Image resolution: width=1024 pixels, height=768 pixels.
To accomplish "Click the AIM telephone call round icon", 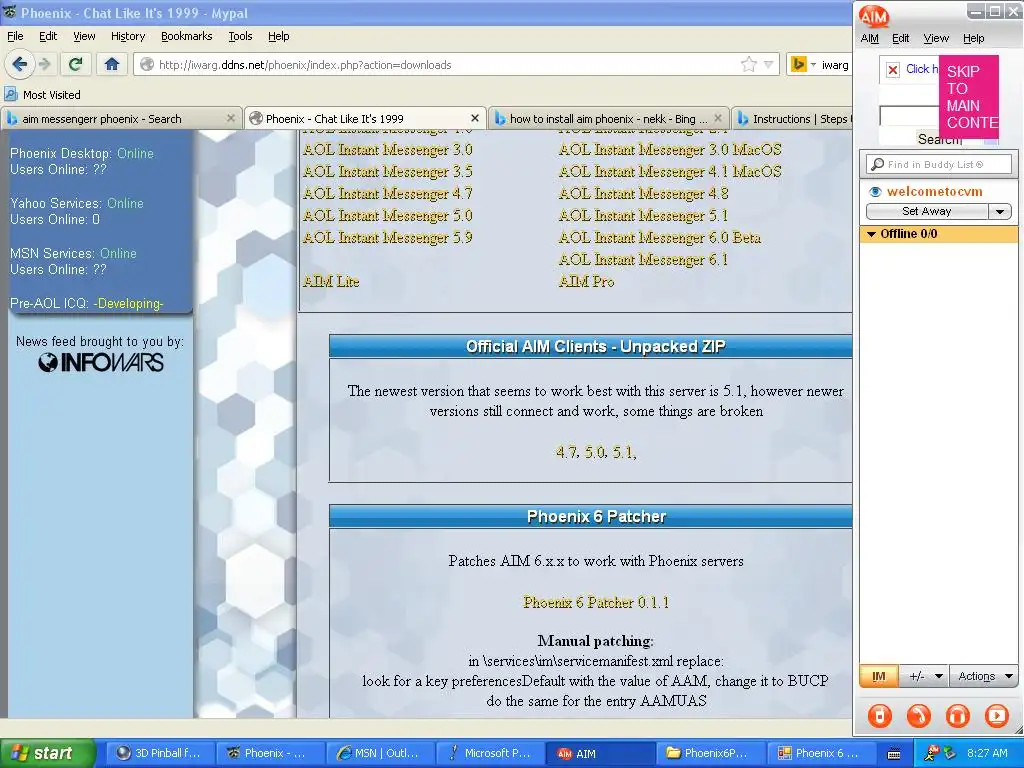I will (x=919, y=716).
